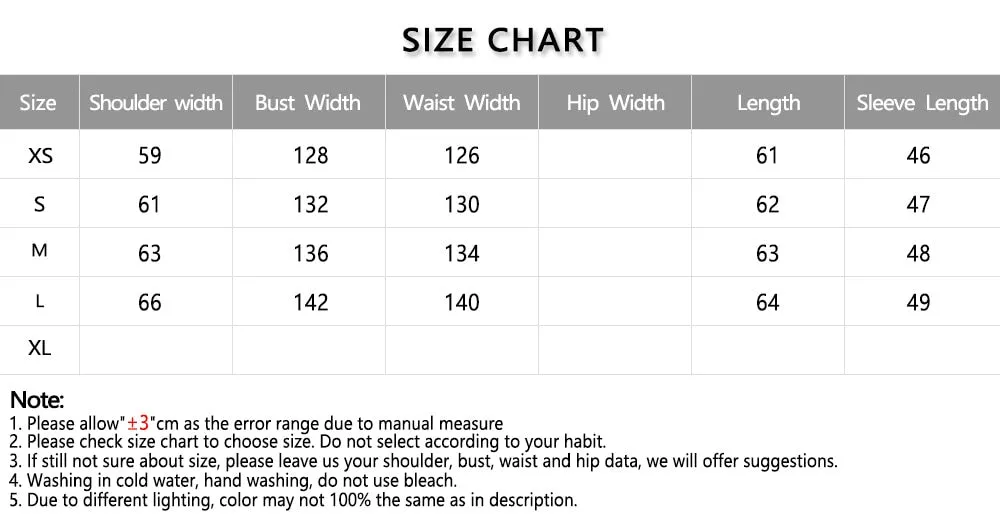The width and height of the screenshot is (1000, 522).
Task: Click the Hip Width column header
Action: [615, 103]
